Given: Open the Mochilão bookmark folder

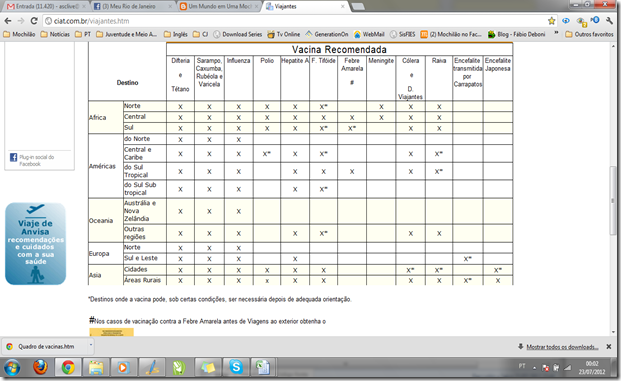Looking at the screenshot, I should [19, 34].
